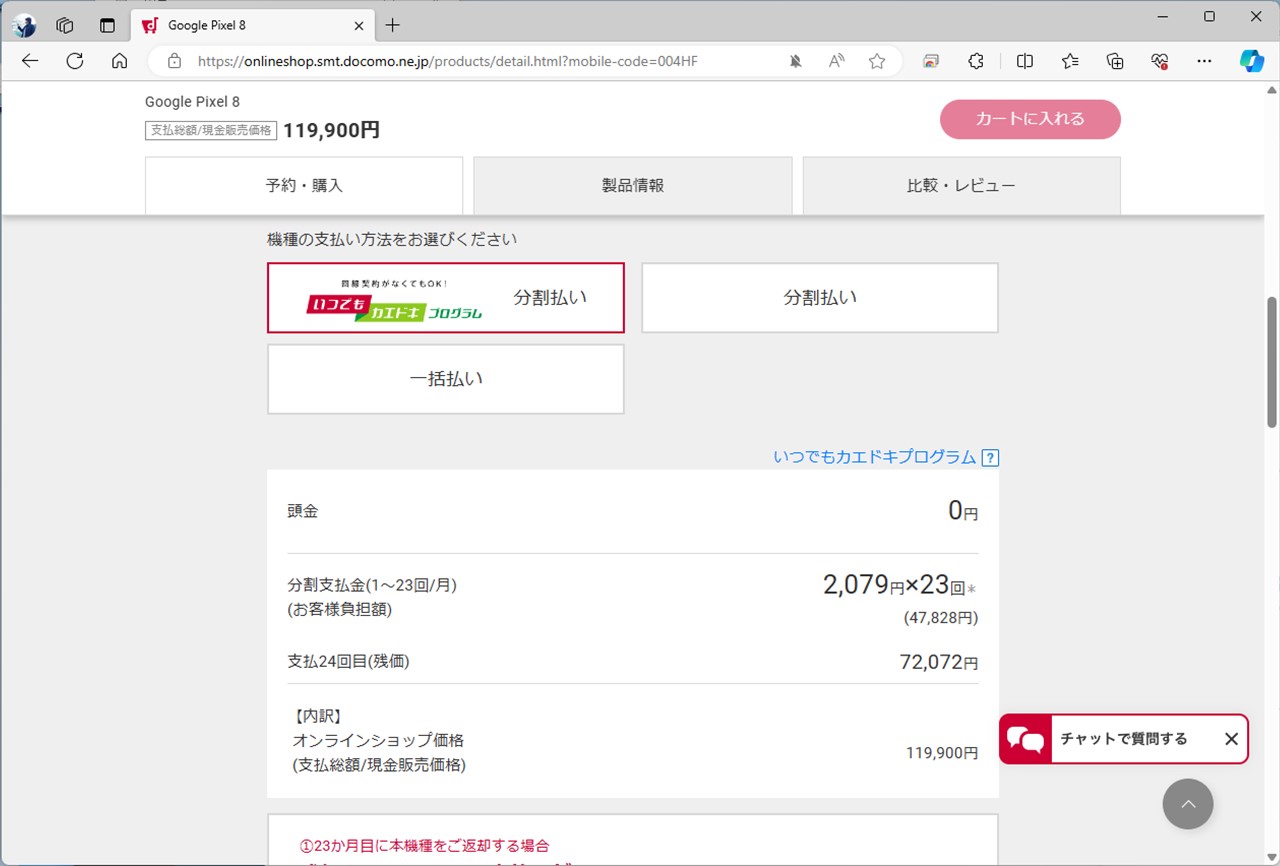Screen dimensions: 1280x866
Task: Switch to the 予約・購入 tab
Action: pyautogui.click(x=304, y=185)
